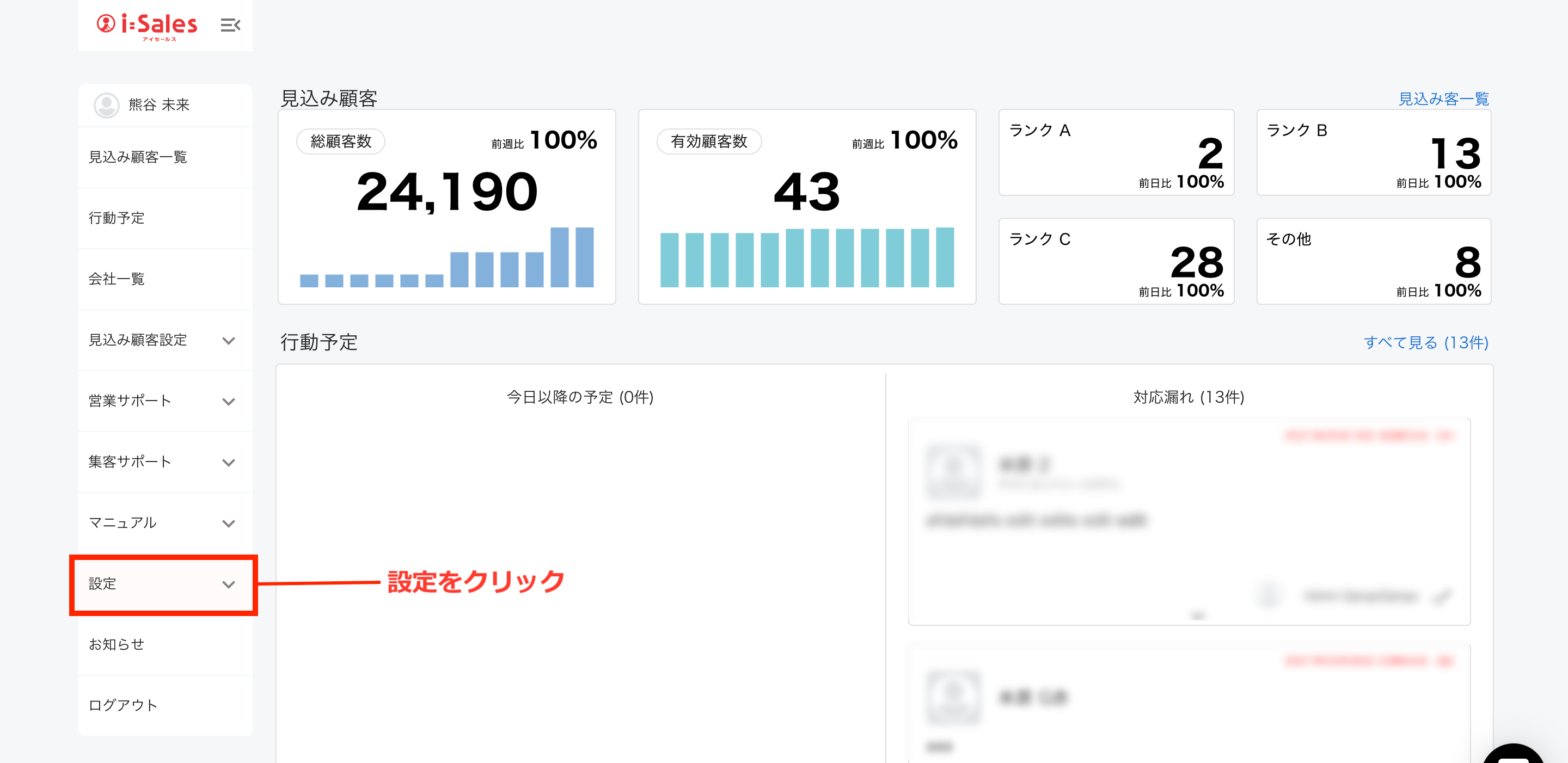This screenshot has width=1568, height=763.
Task: Expand the 見込み顧客設定 submenu
Action: pyautogui.click(x=228, y=340)
